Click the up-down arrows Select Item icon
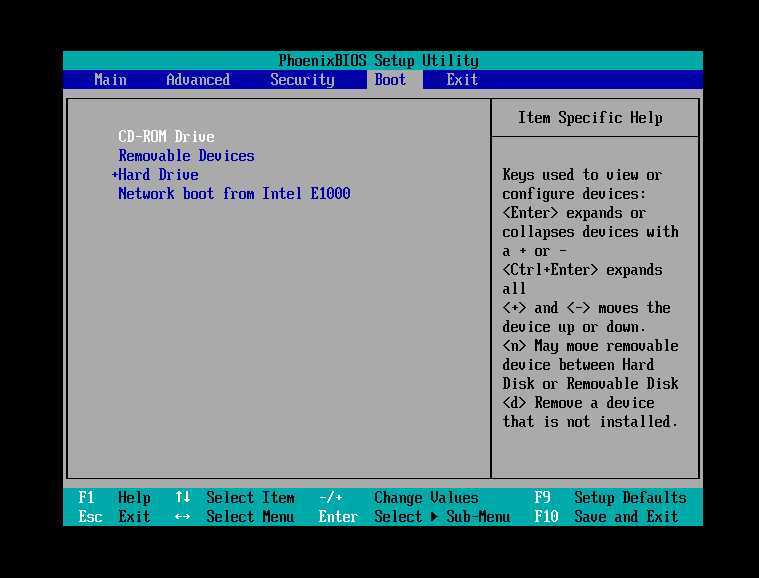This screenshot has height=578, width=759. [182, 497]
